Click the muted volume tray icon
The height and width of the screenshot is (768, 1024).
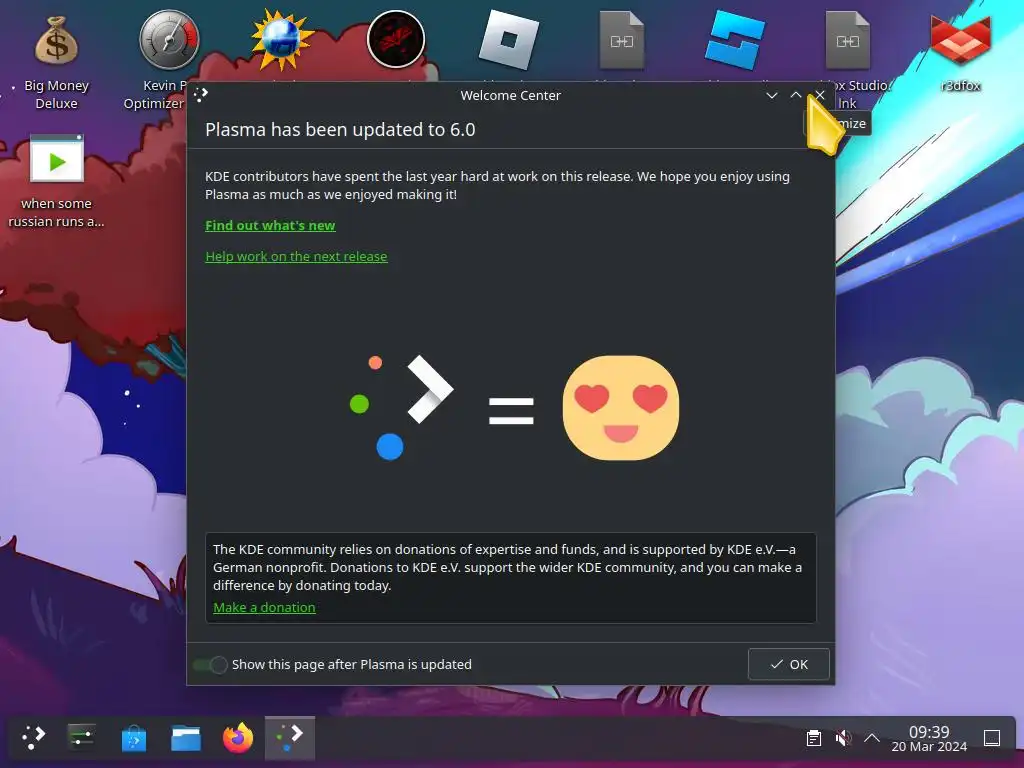(843, 738)
